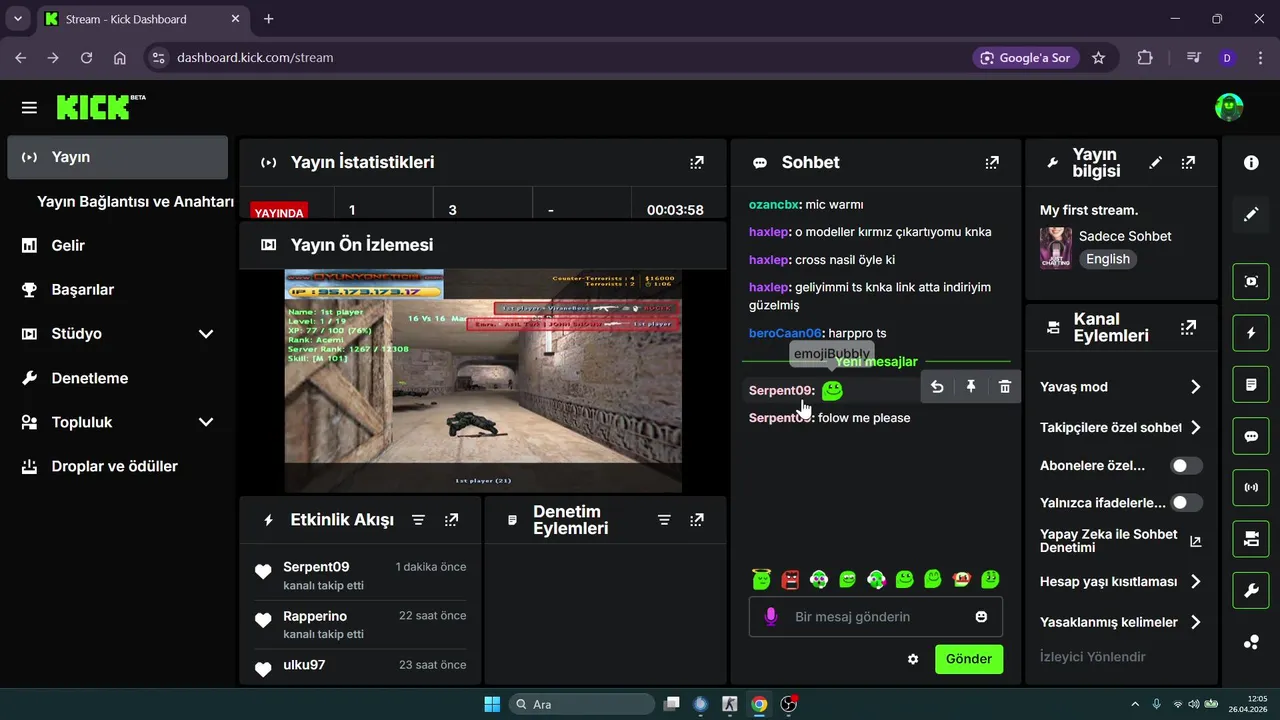Select Yayın in the sidebar

118,157
